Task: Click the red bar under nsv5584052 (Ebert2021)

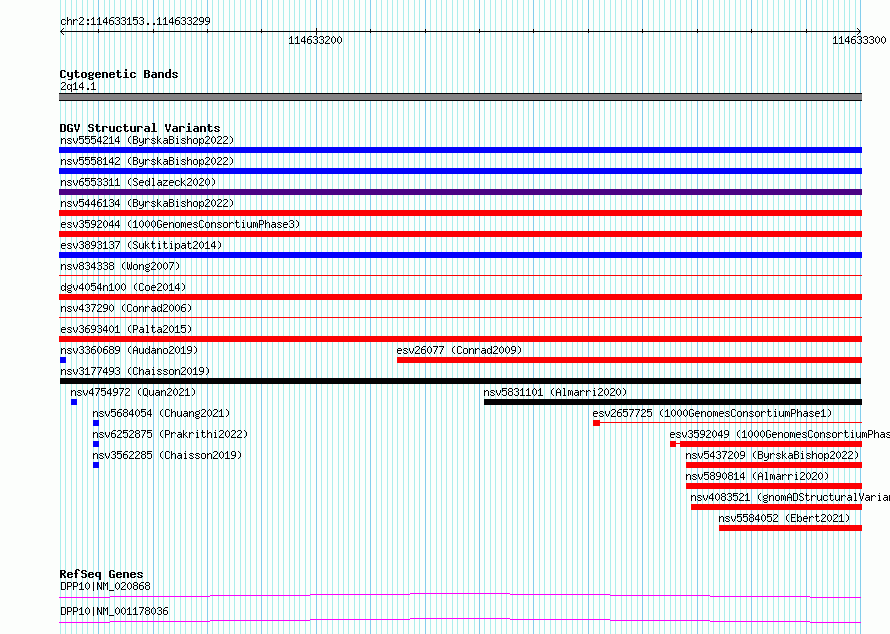Action: (790, 528)
